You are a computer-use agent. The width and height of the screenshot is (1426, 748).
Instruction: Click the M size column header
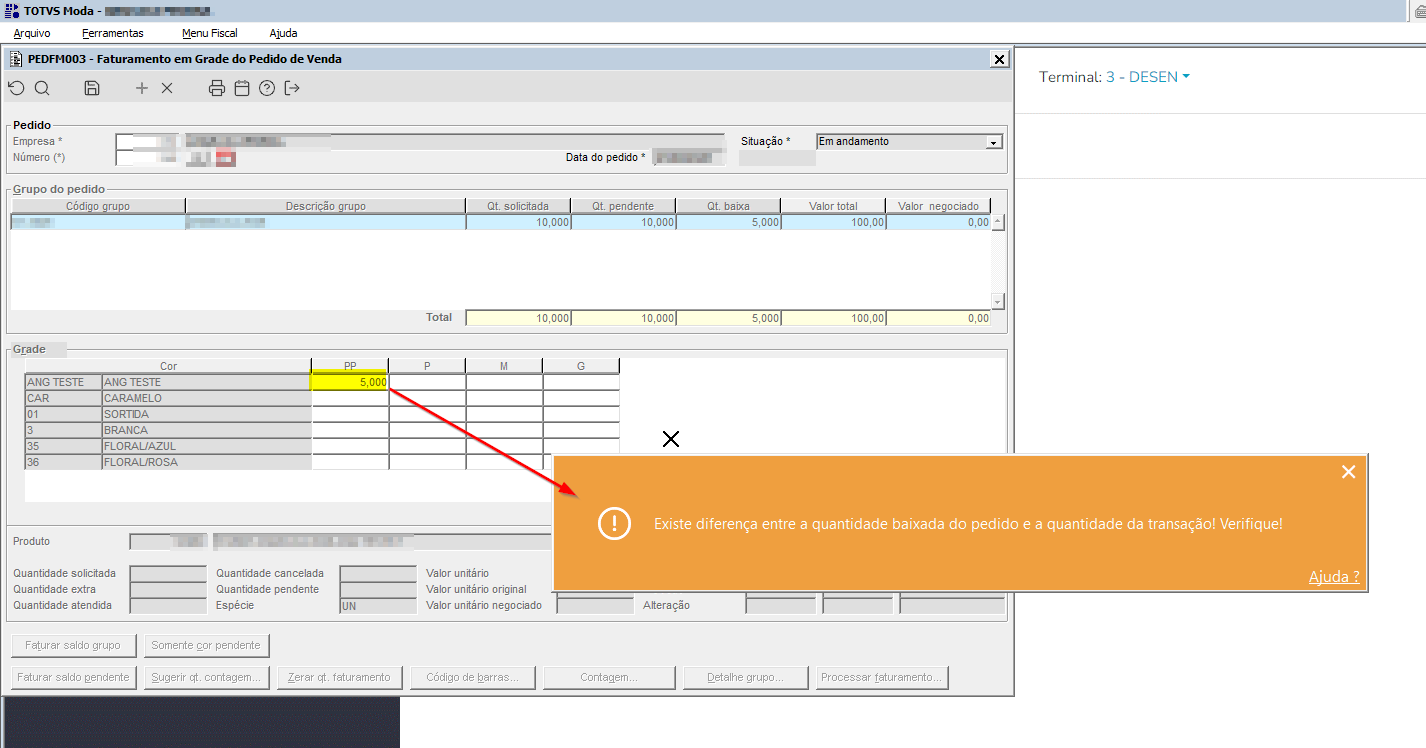click(504, 366)
